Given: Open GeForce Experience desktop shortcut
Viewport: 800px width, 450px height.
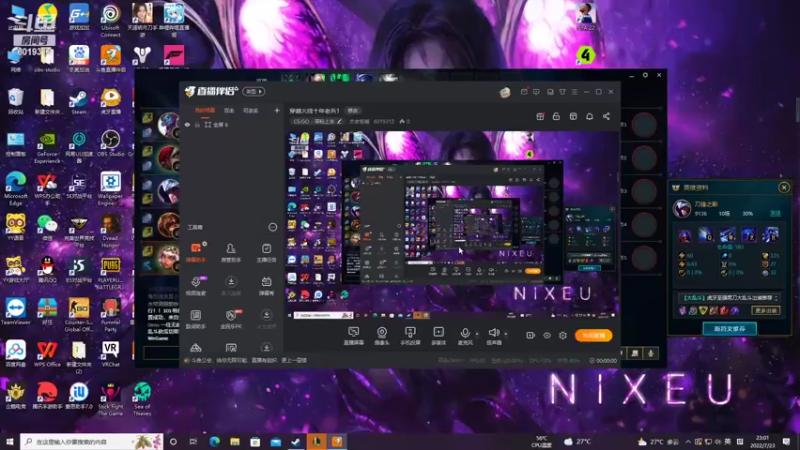Looking at the screenshot, I should pos(47,147).
